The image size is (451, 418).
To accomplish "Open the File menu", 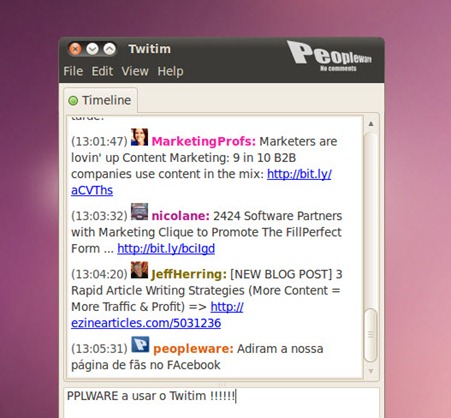I will click(73, 71).
